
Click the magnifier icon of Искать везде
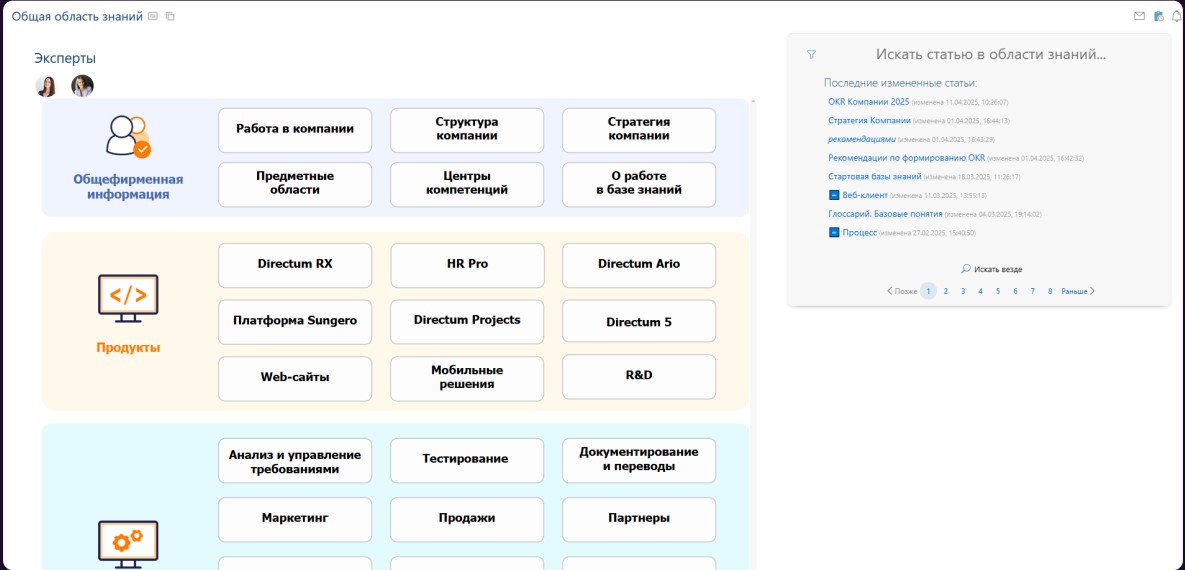[966, 268]
